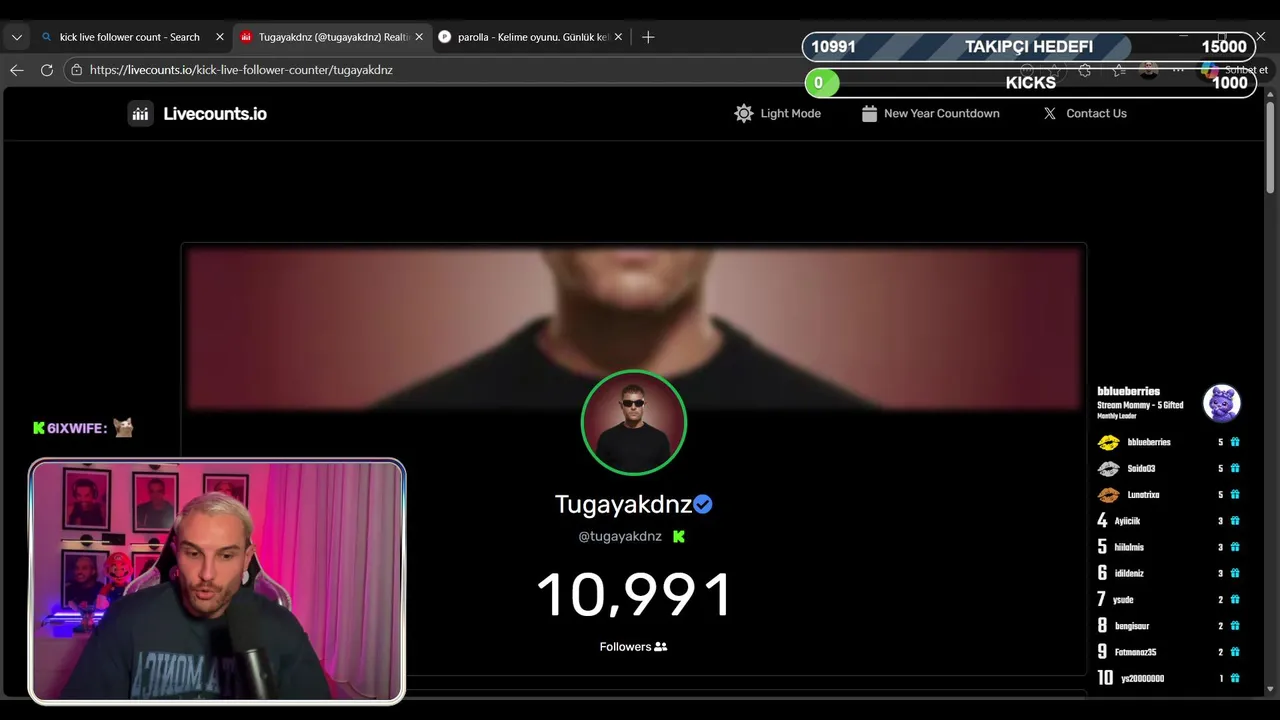Click the gold lips icon beside bblueberries

point(1108,442)
